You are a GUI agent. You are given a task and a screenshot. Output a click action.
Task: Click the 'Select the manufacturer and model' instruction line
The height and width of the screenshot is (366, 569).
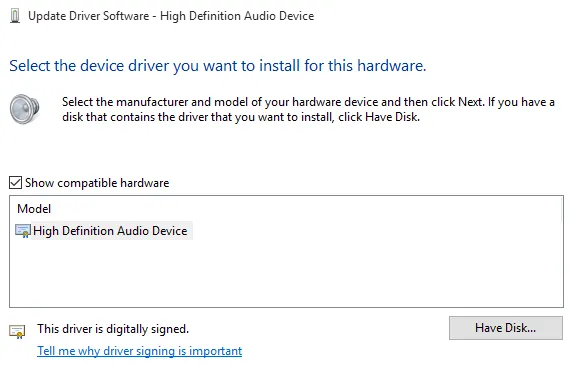tap(308, 102)
